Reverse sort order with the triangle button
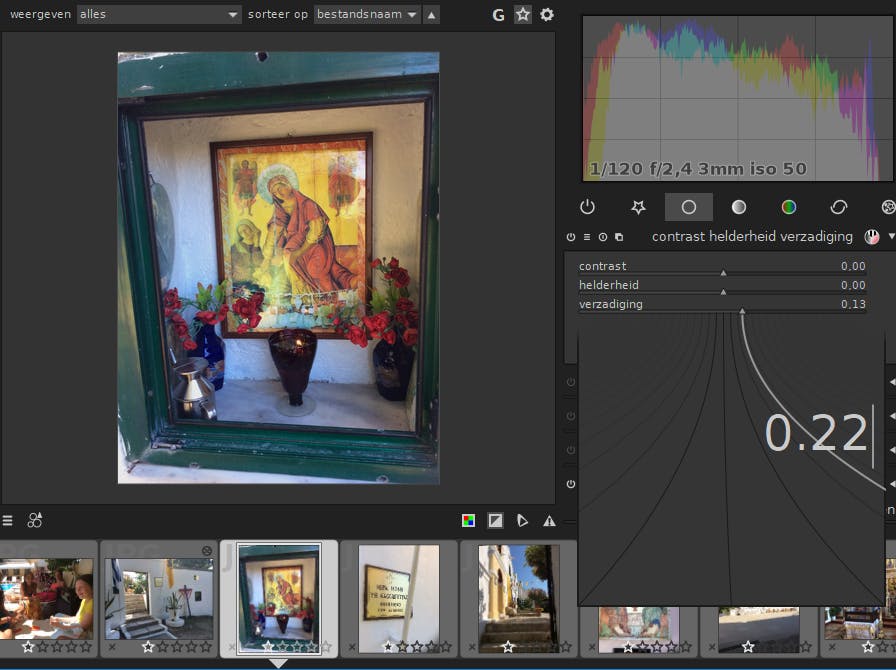 coord(431,15)
